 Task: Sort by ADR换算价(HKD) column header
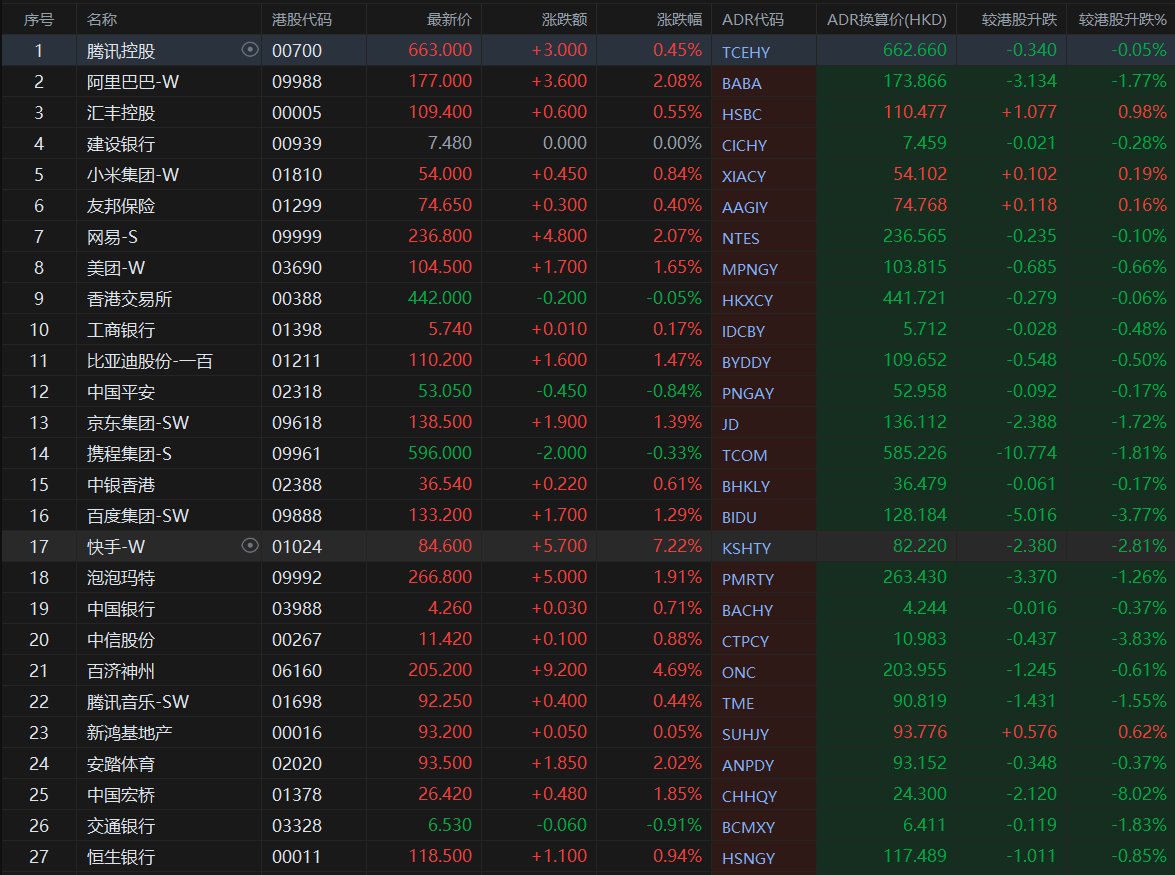point(886,19)
